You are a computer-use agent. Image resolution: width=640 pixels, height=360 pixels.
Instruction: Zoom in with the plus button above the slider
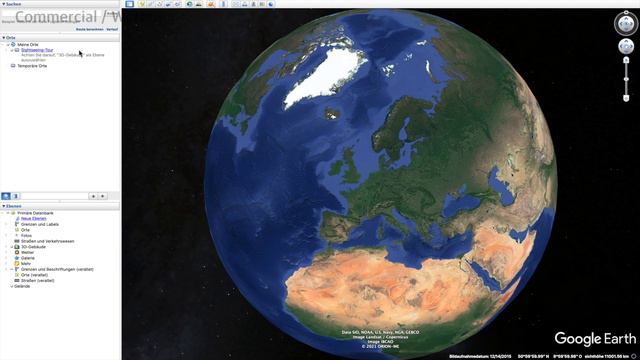coord(626,60)
